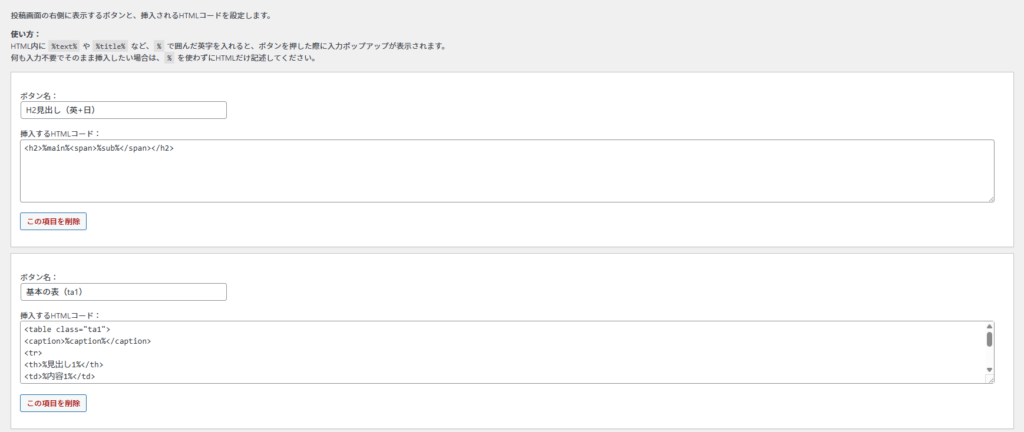Click the button name field containing H2見出し（英+日）
Viewport: 1024px width, 432px height.
(123, 110)
